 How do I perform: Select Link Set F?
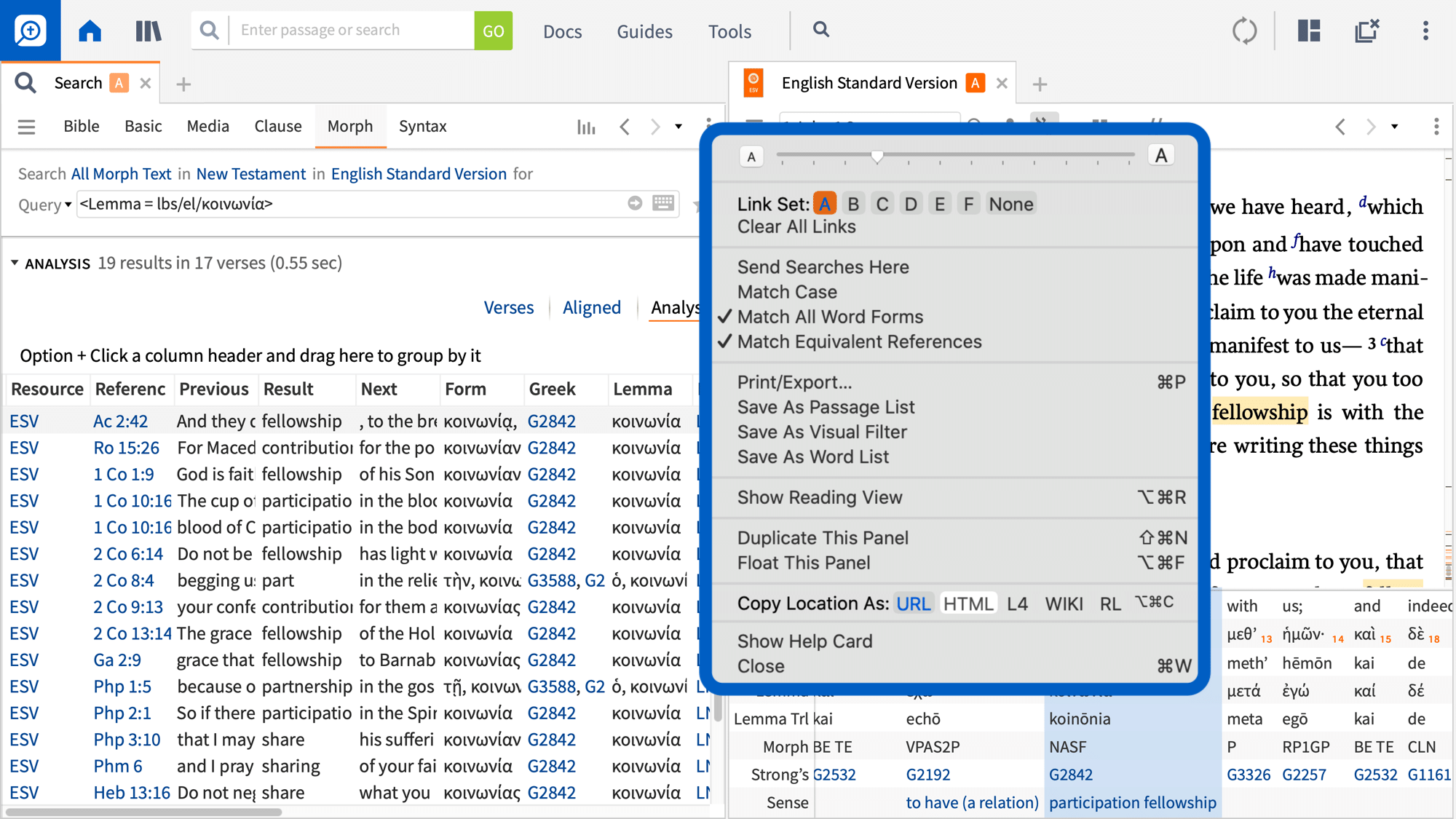click(968, 204)
